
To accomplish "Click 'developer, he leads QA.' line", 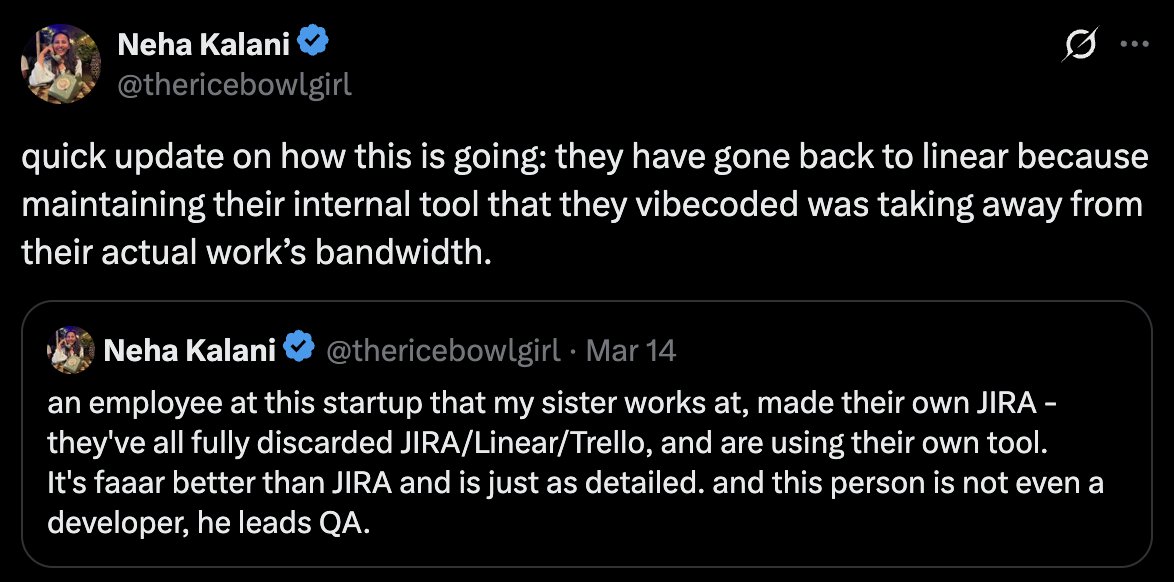I will (208, 524).
